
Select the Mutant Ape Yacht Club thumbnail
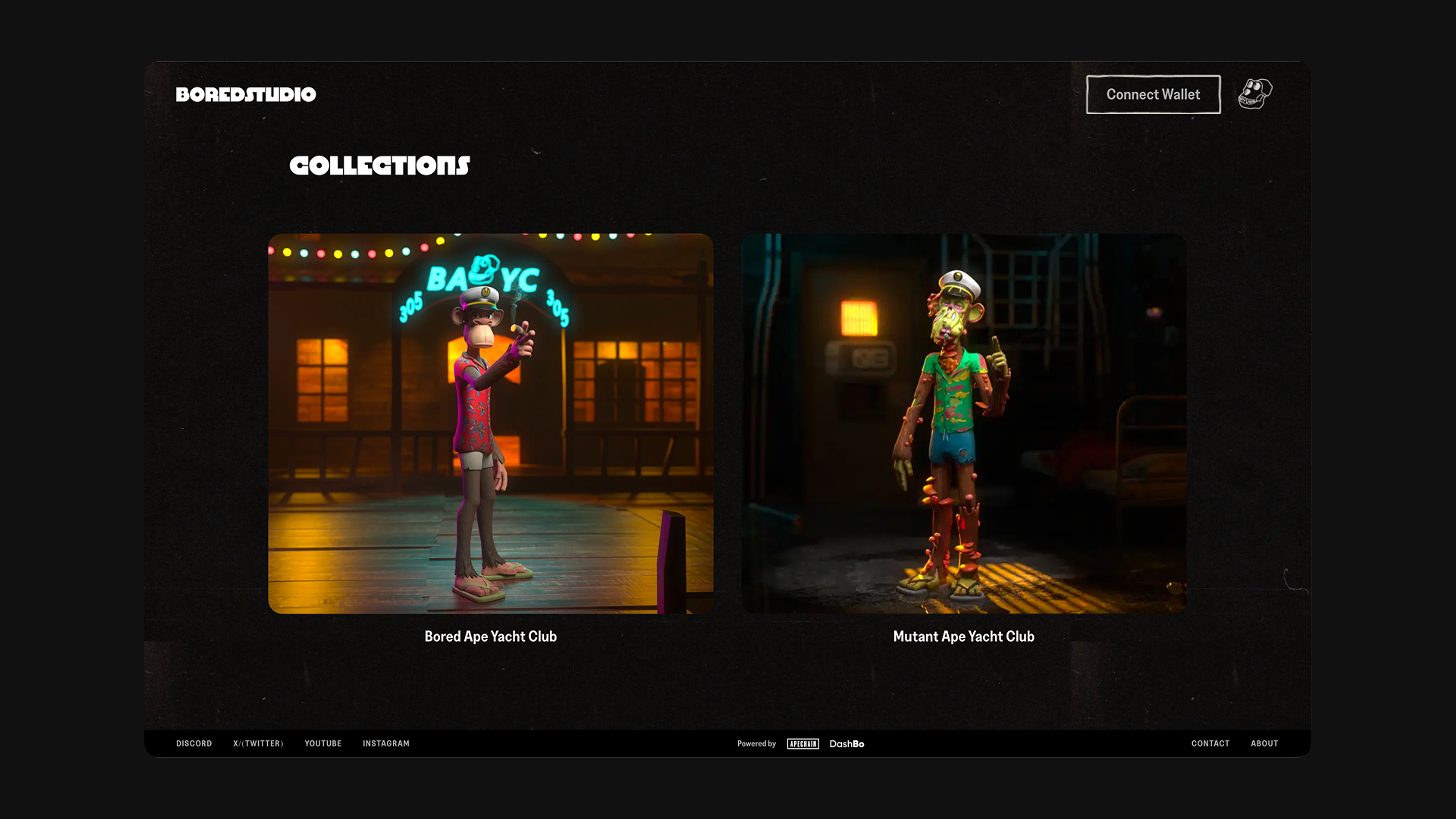pos(964,424)
